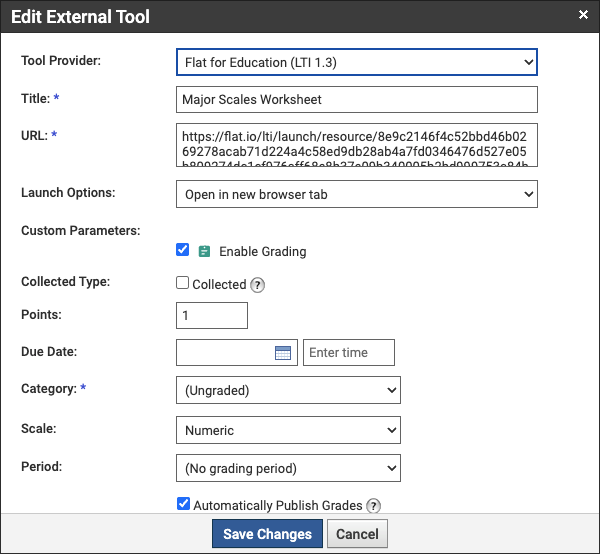Open the Scale dropdown showing Numeric
This screenshot has height=554, width=600.
288,430
